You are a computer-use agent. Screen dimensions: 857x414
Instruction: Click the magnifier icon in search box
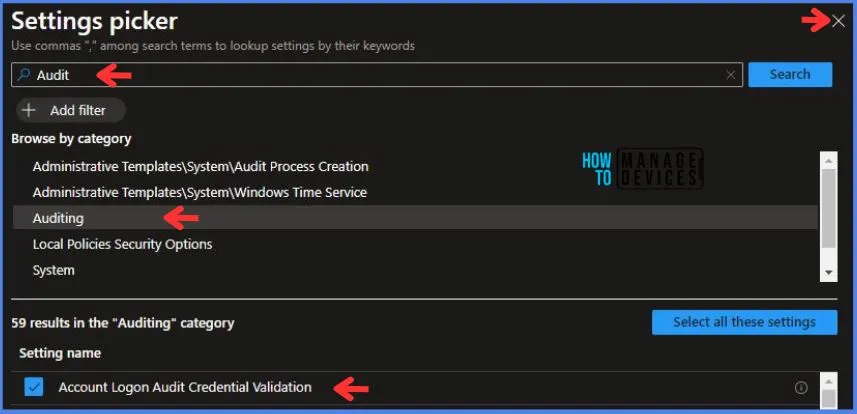[x=23, y=75]
